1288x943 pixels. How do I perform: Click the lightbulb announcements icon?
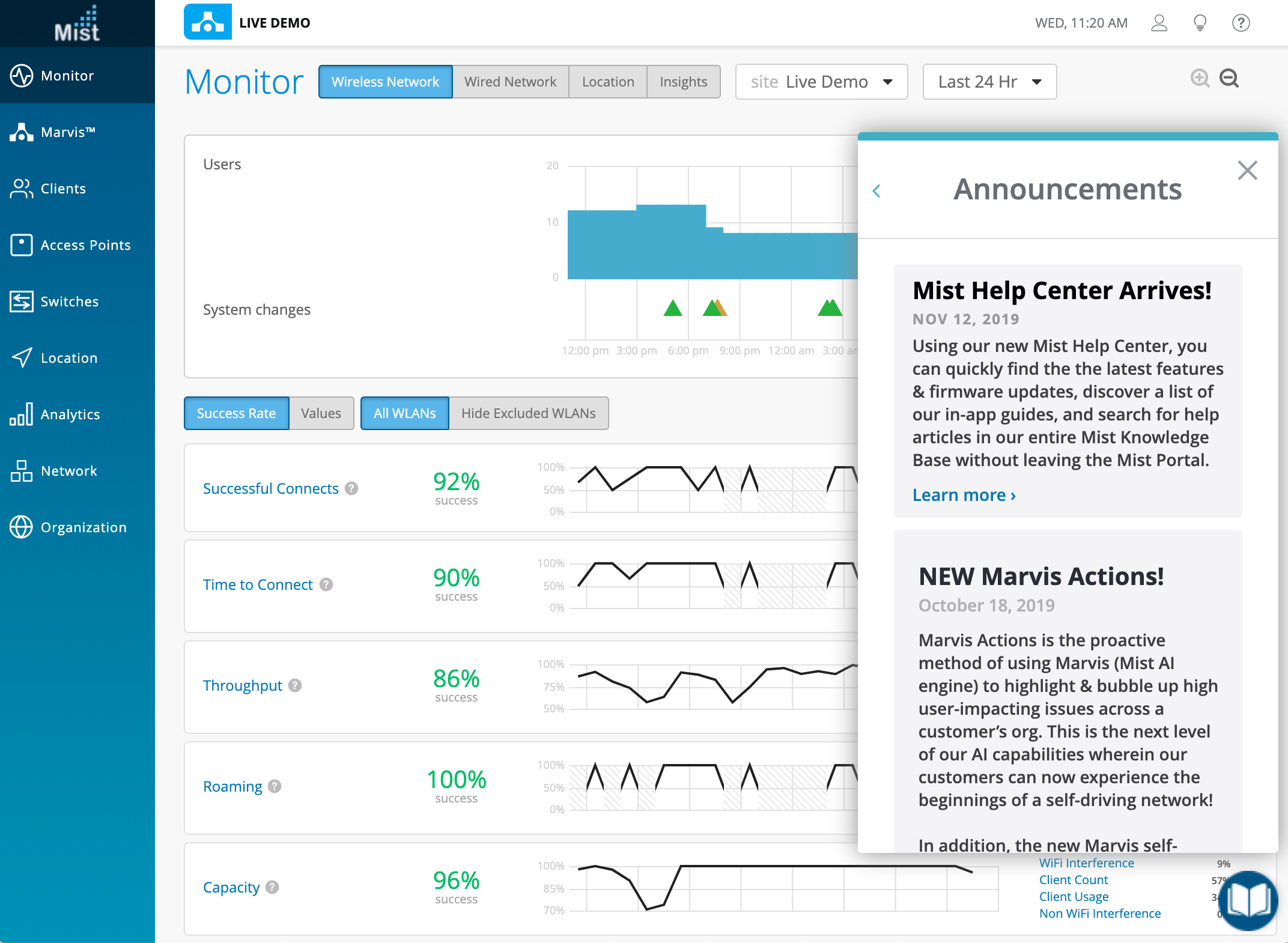click(x=1200, y=23)
